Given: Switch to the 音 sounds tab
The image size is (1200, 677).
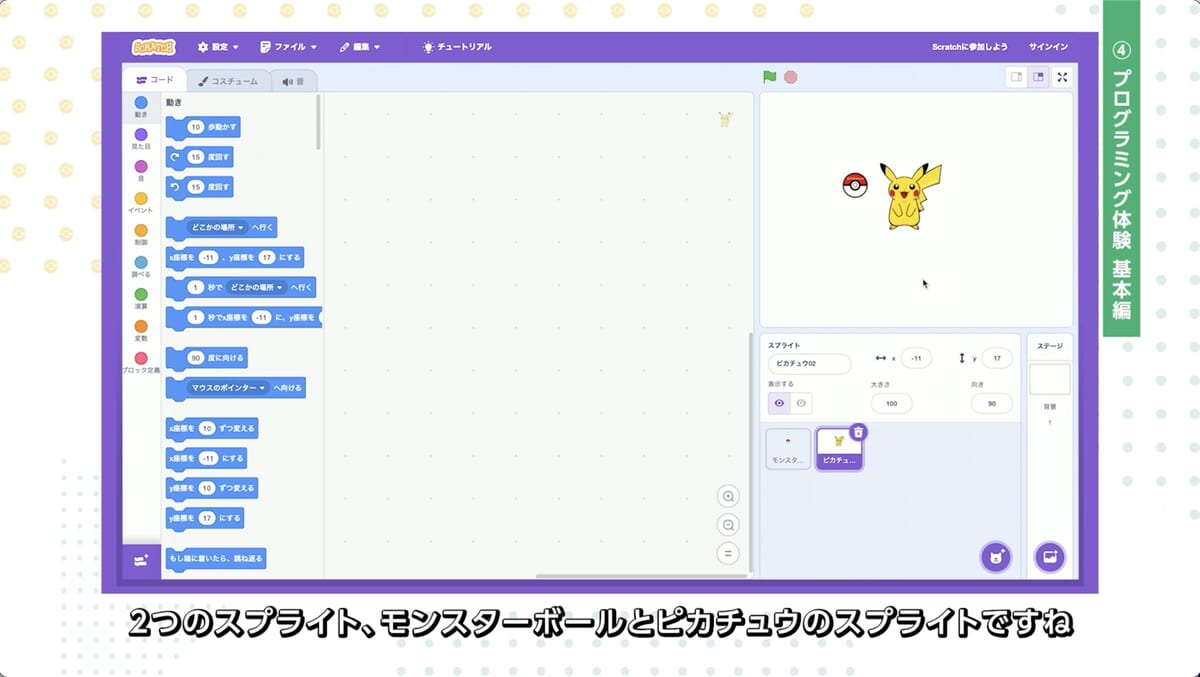Looking at the screenshot, I should point(293,81).
